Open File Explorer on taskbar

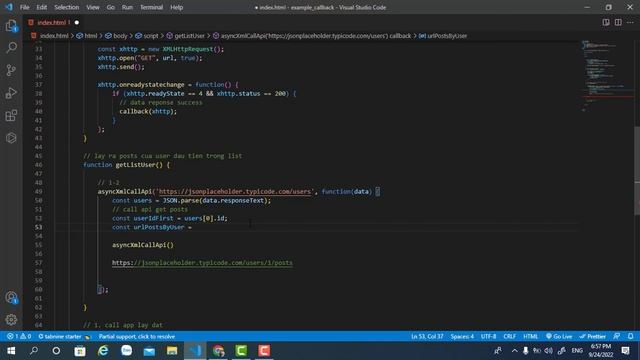point(172,351)
